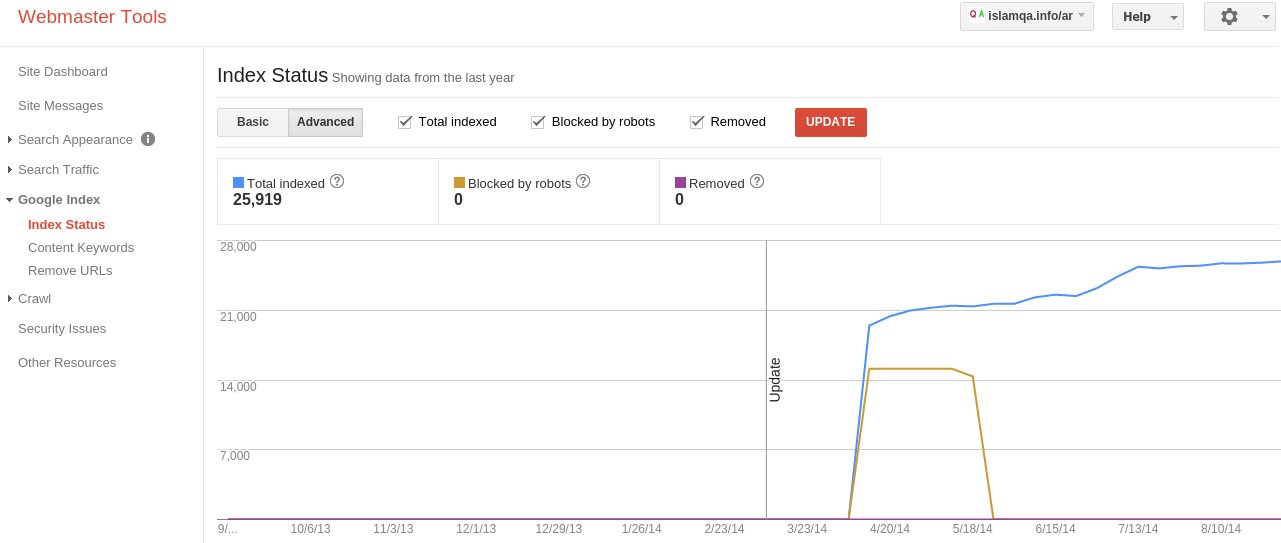Open Content Keywords in the sidebar

click(x=81, y=248)
